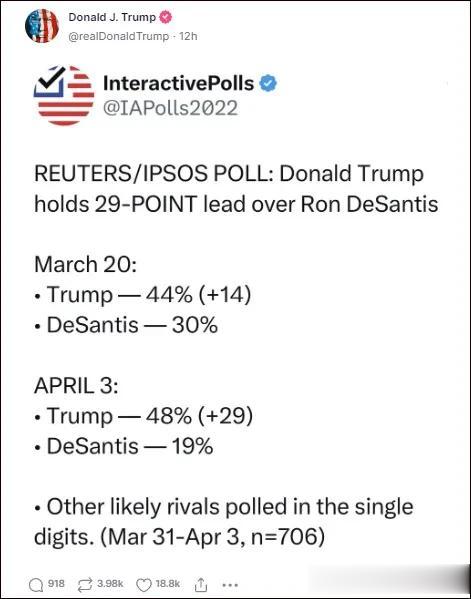Open the @realDonaldTrump handle link

(118, 36)
